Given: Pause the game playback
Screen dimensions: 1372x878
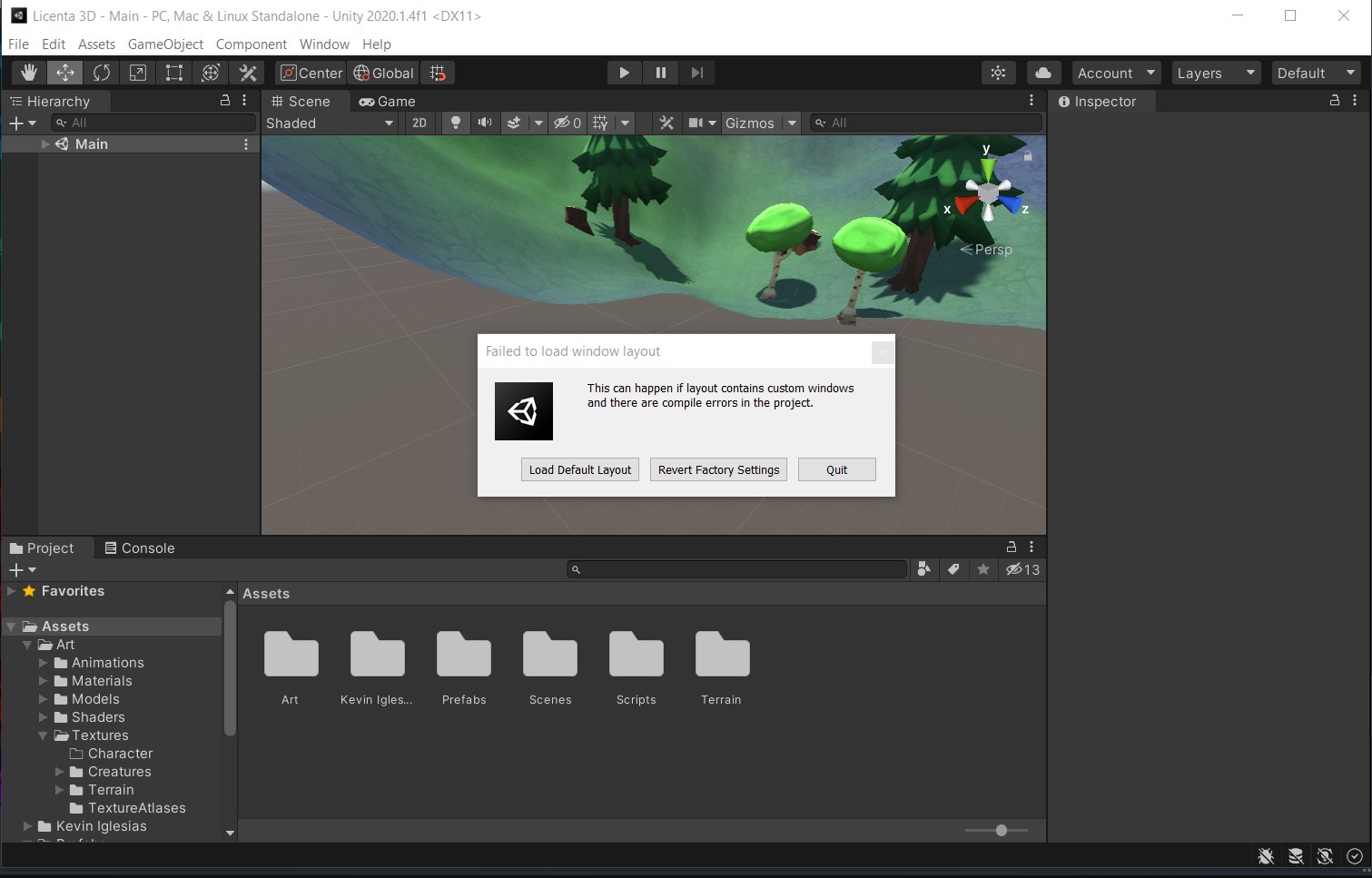Looking at the screenshot, I should click(660, 73).
